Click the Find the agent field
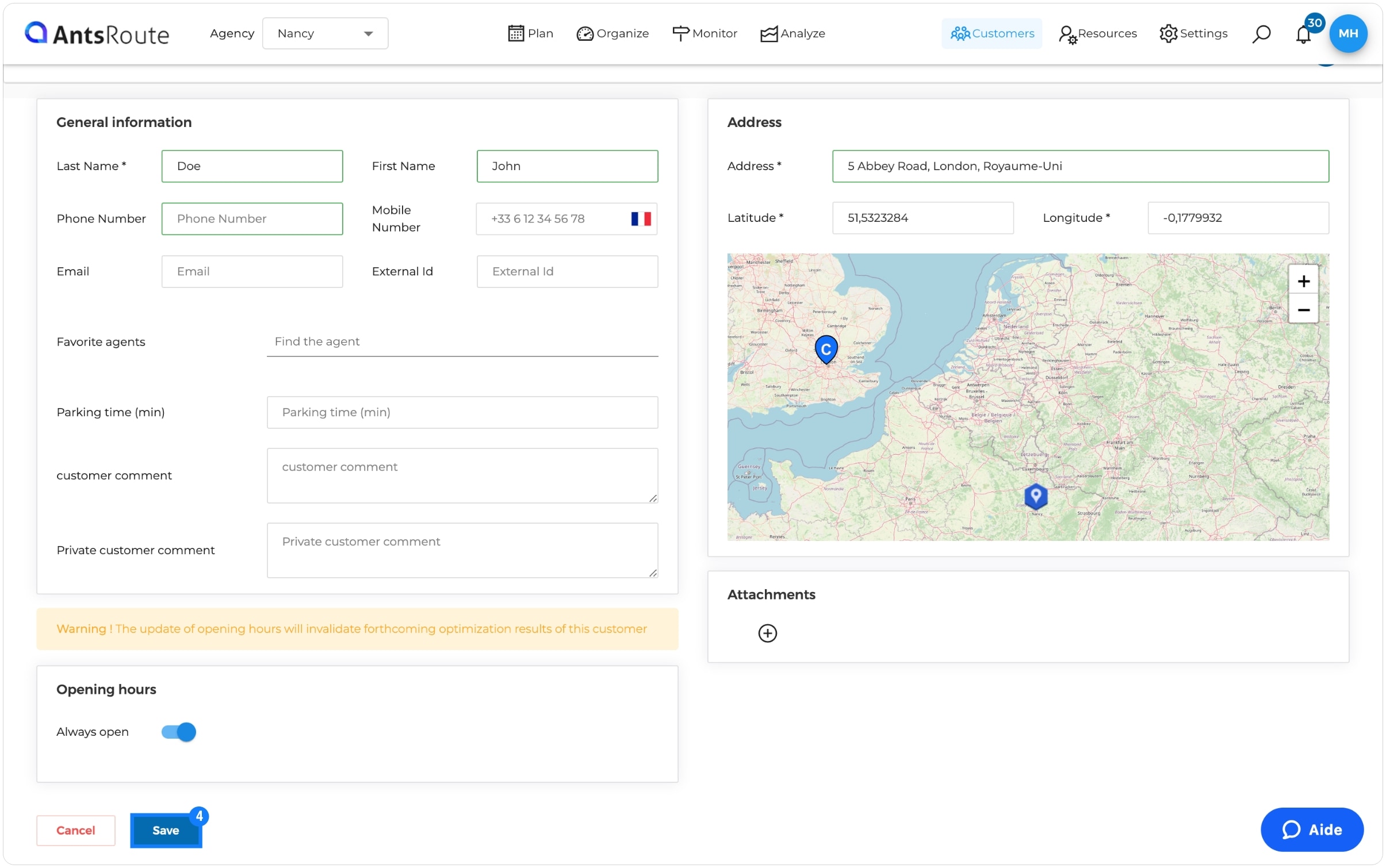 pyautogui.click(x=462, y=341)
